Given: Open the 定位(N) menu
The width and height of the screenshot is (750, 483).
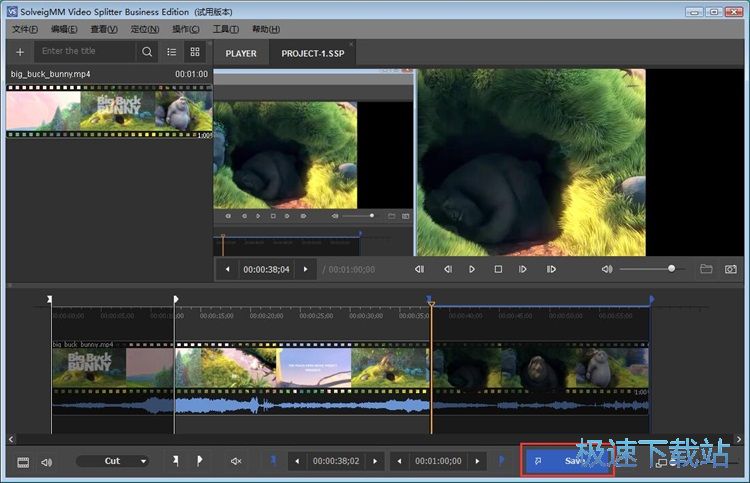Looking at the screenshot, I should (x=144, y=29).
